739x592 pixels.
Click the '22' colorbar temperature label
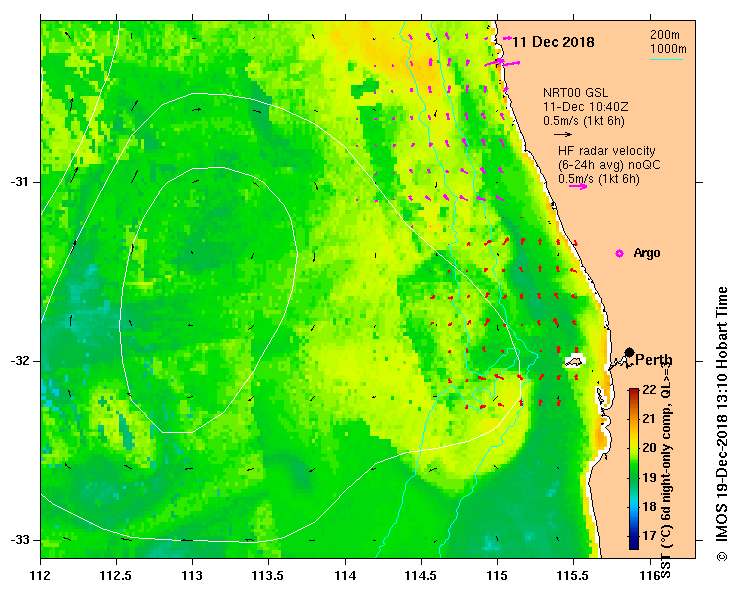(649, 389)
